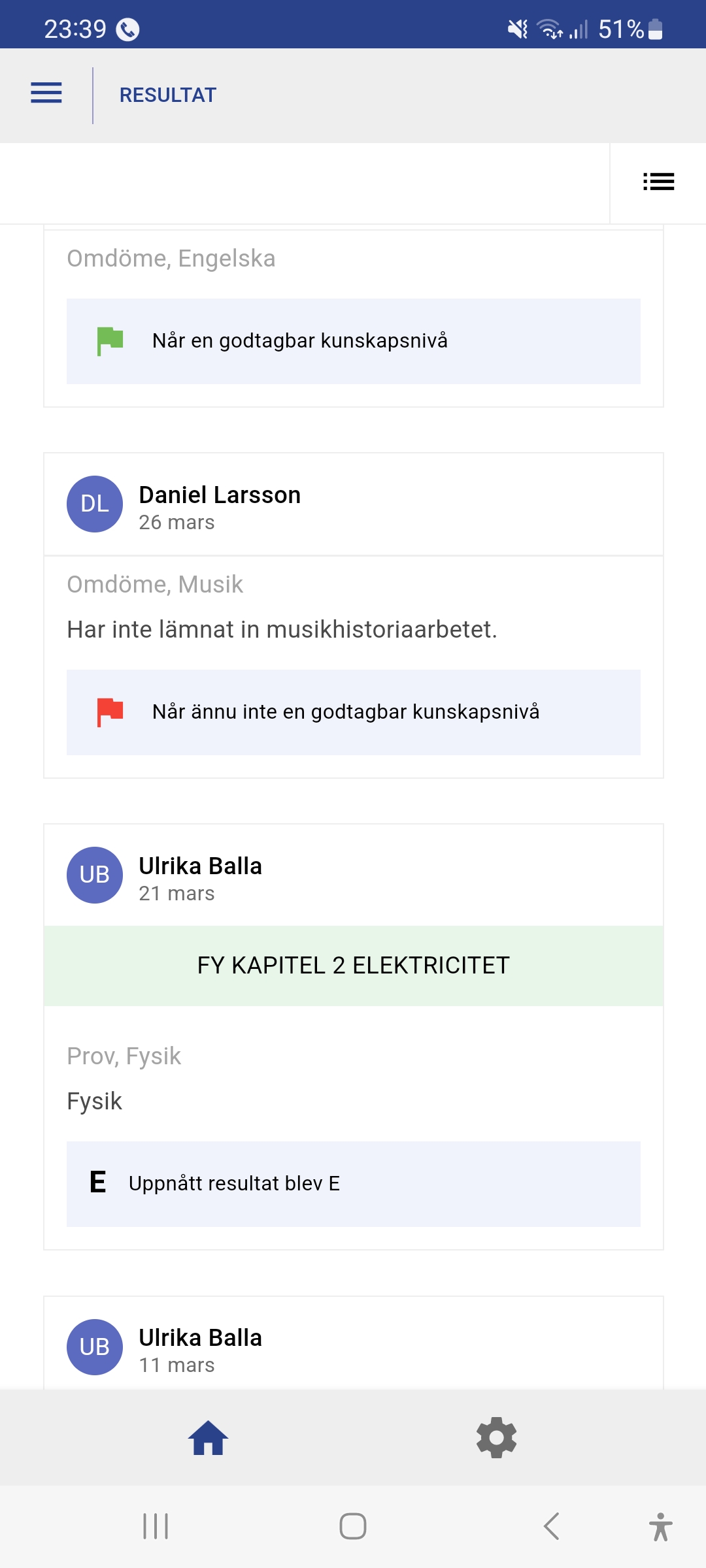
Task: Tap Daniel Larsson's DL avatar
Action: point(95,504)
